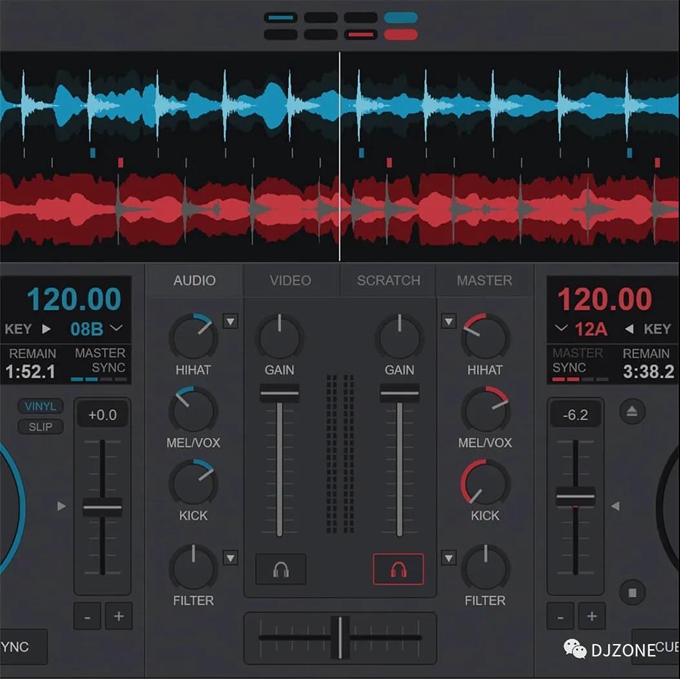680x679 pixels.
Task: Click left deck MEL/VOX knob
Action: (193, 409)
